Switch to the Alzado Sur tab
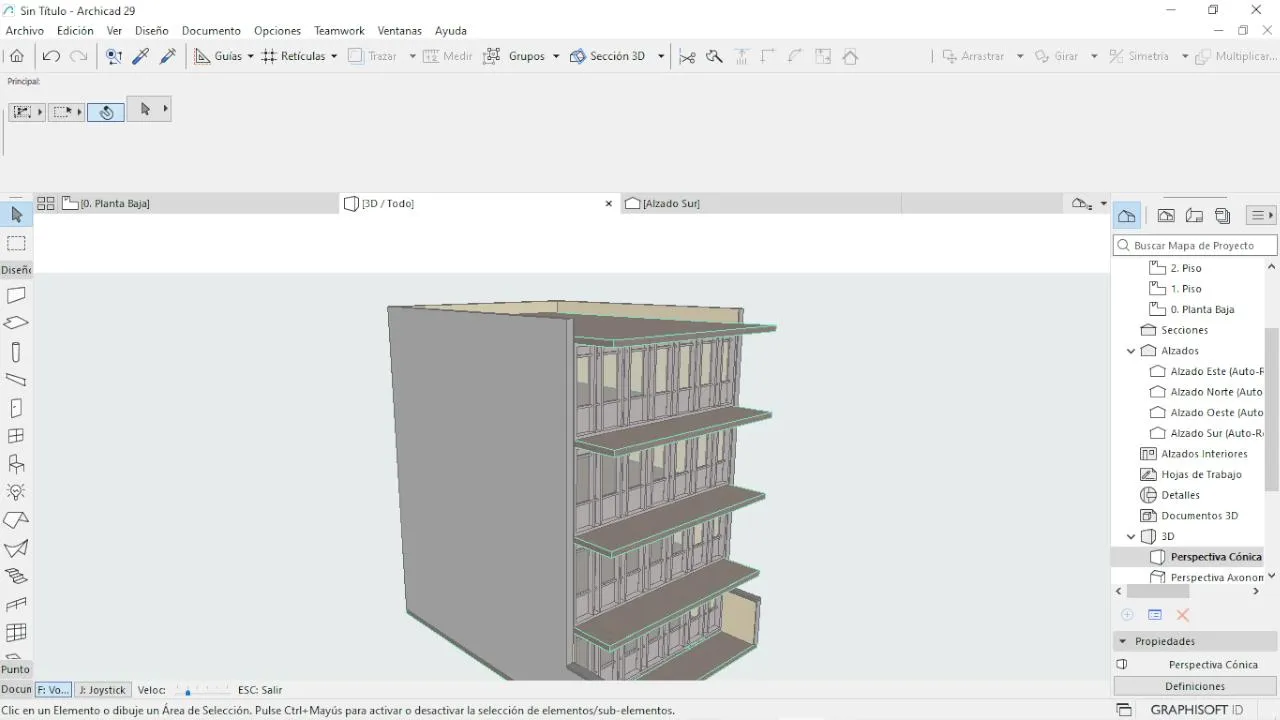Viewport: 1280px width, 720px height. [760, 203]
